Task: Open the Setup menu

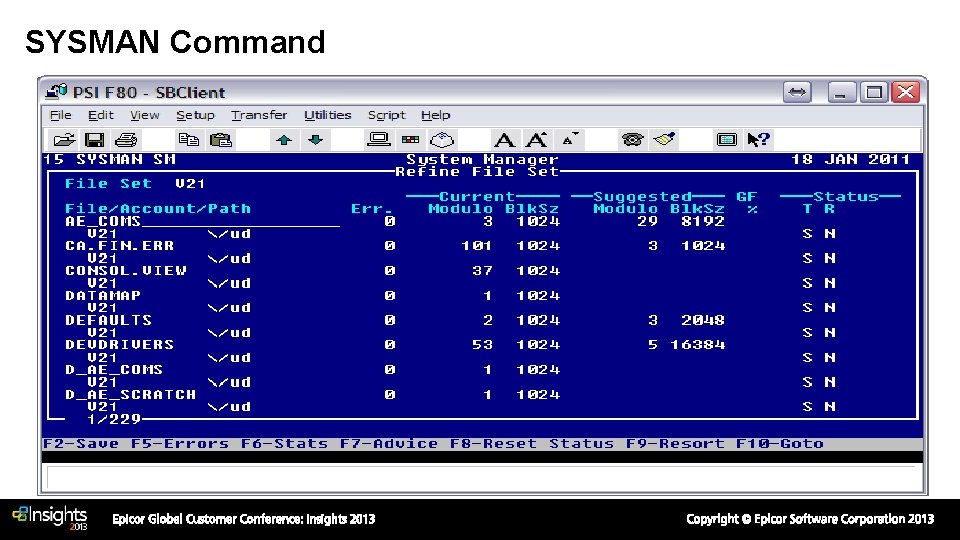Action: pyautogui.click(x=195, y=115)
